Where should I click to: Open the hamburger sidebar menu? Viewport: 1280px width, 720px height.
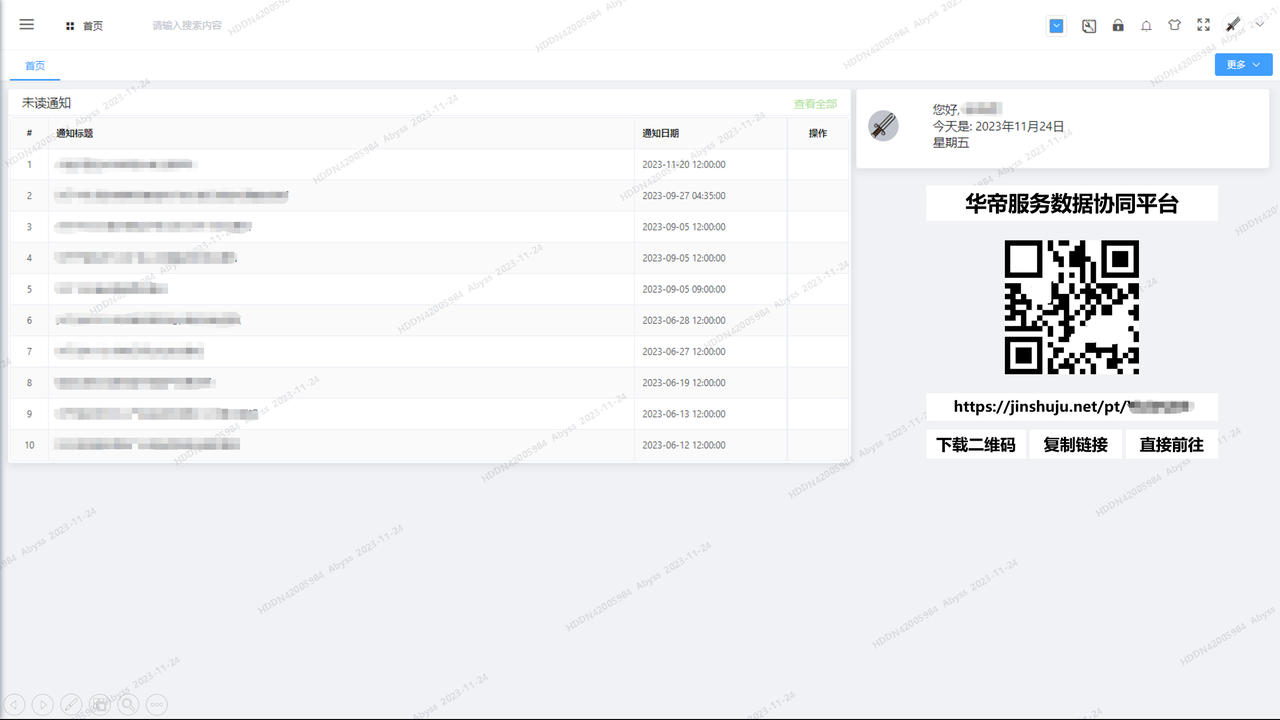pyautogui.click(x=27, y=25)
